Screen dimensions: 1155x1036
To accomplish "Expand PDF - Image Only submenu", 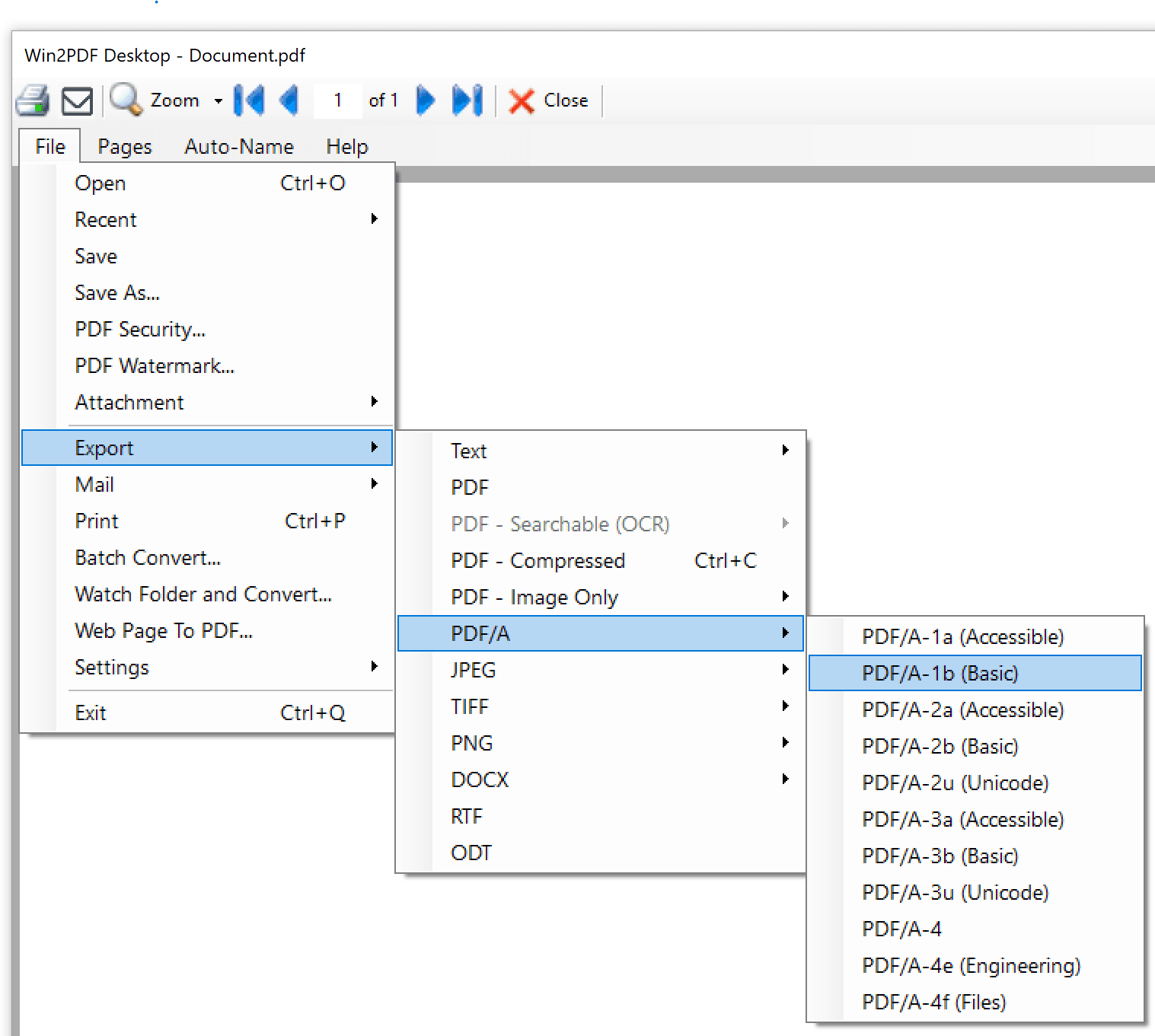I will pyautogui.click(x=601, y=597).
